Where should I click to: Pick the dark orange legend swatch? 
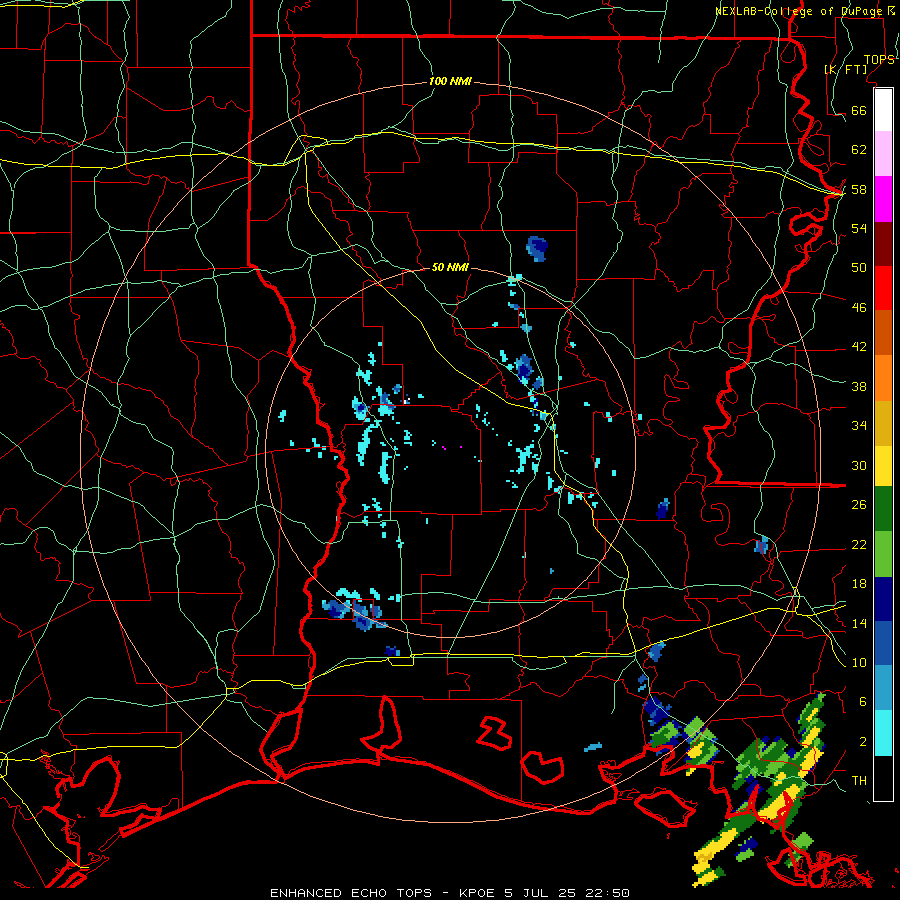click(x=883, y=333)
